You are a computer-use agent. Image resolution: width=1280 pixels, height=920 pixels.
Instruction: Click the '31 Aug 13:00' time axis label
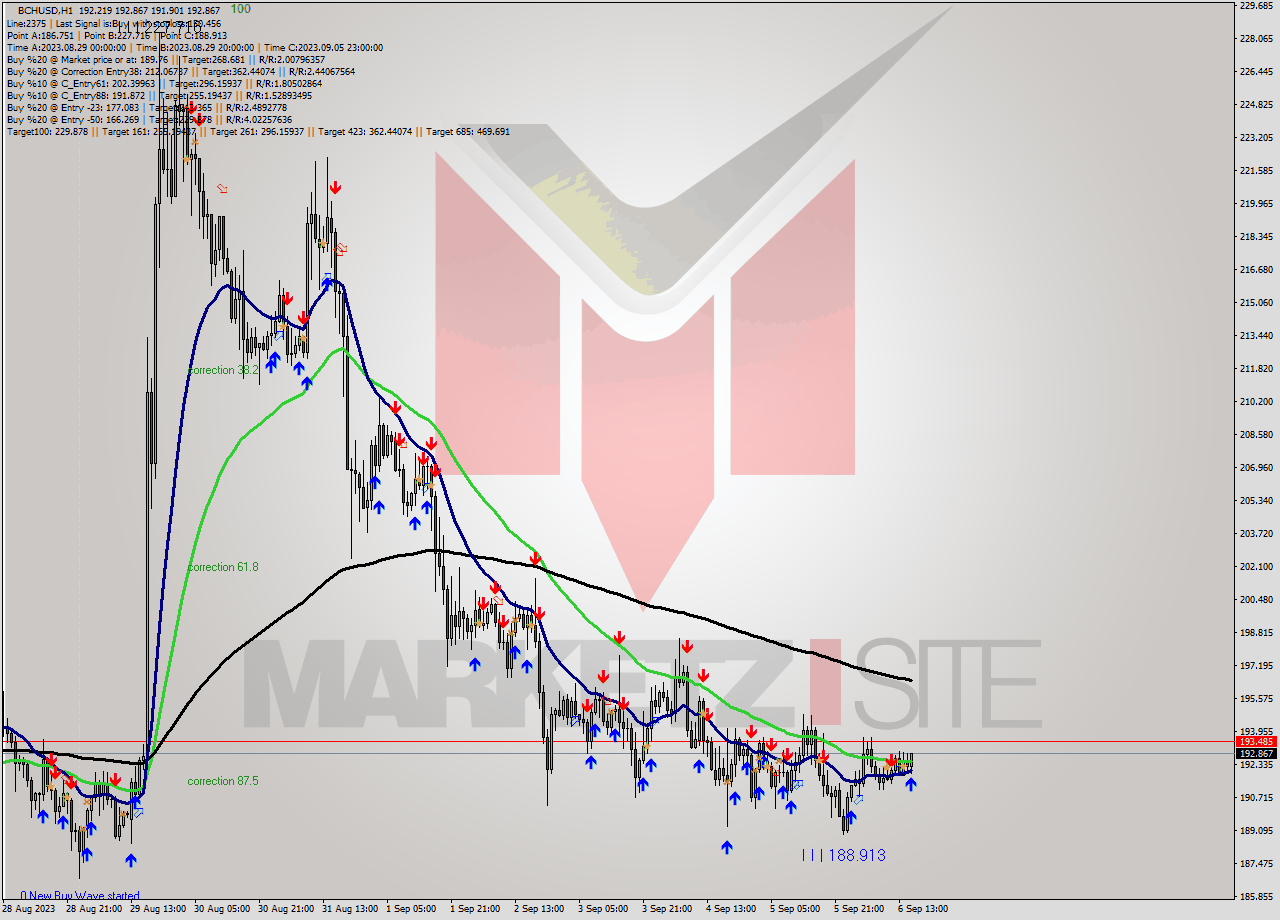(x=351, y=909)
